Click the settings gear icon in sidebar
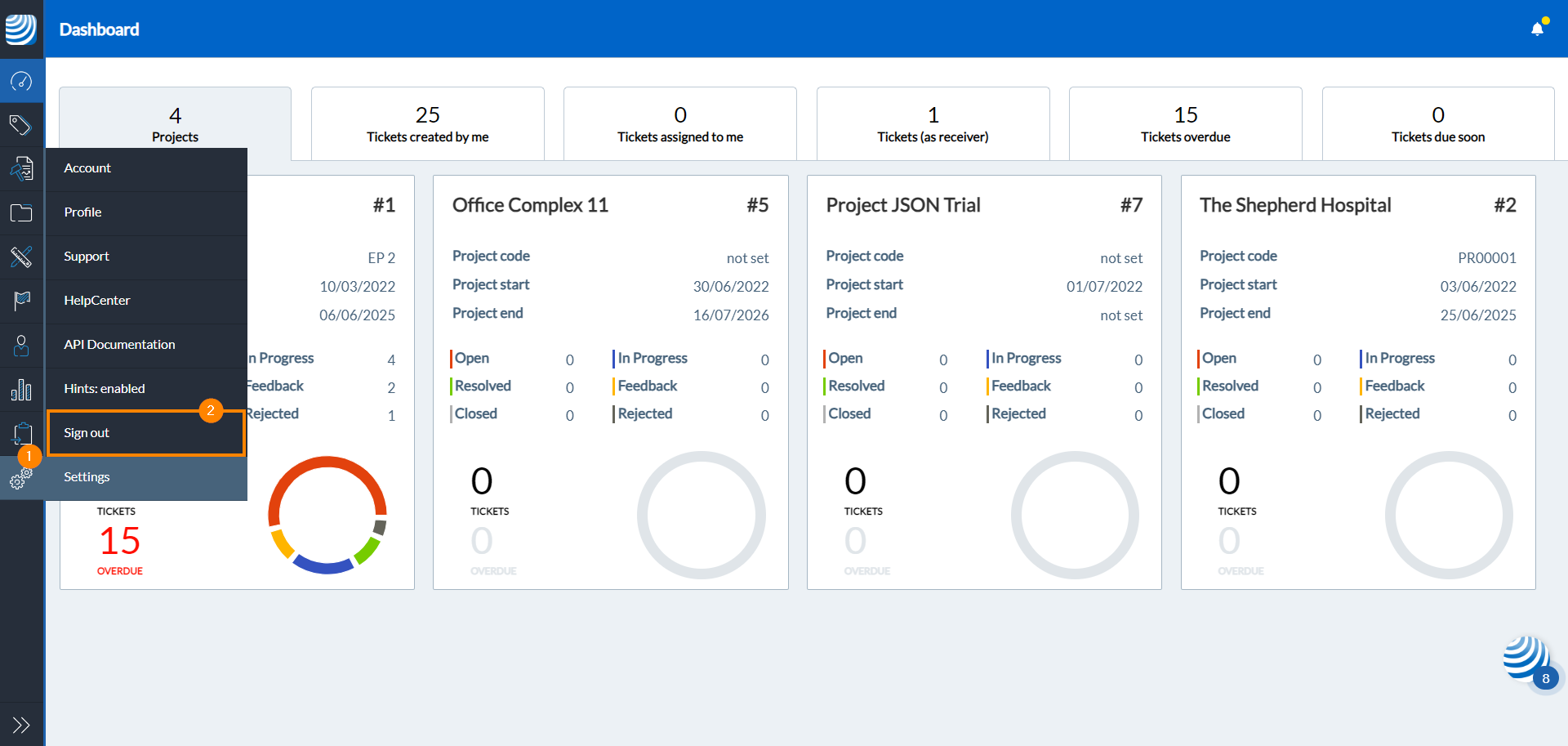1568x746 pixels. 21,479
